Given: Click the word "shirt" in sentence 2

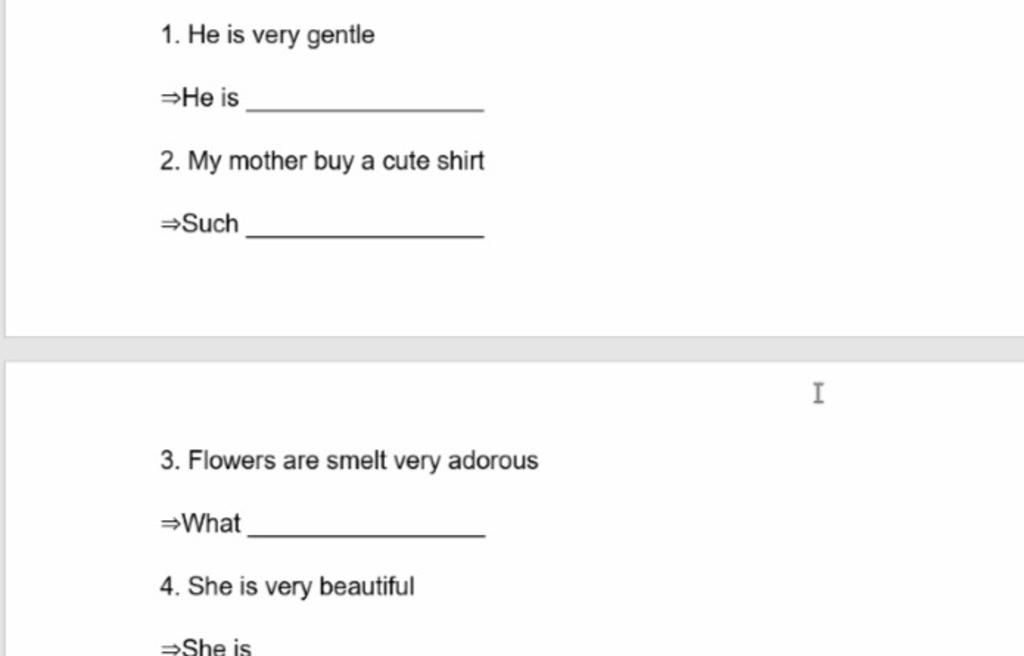Looking at the screenshot, I should (461, 161).
